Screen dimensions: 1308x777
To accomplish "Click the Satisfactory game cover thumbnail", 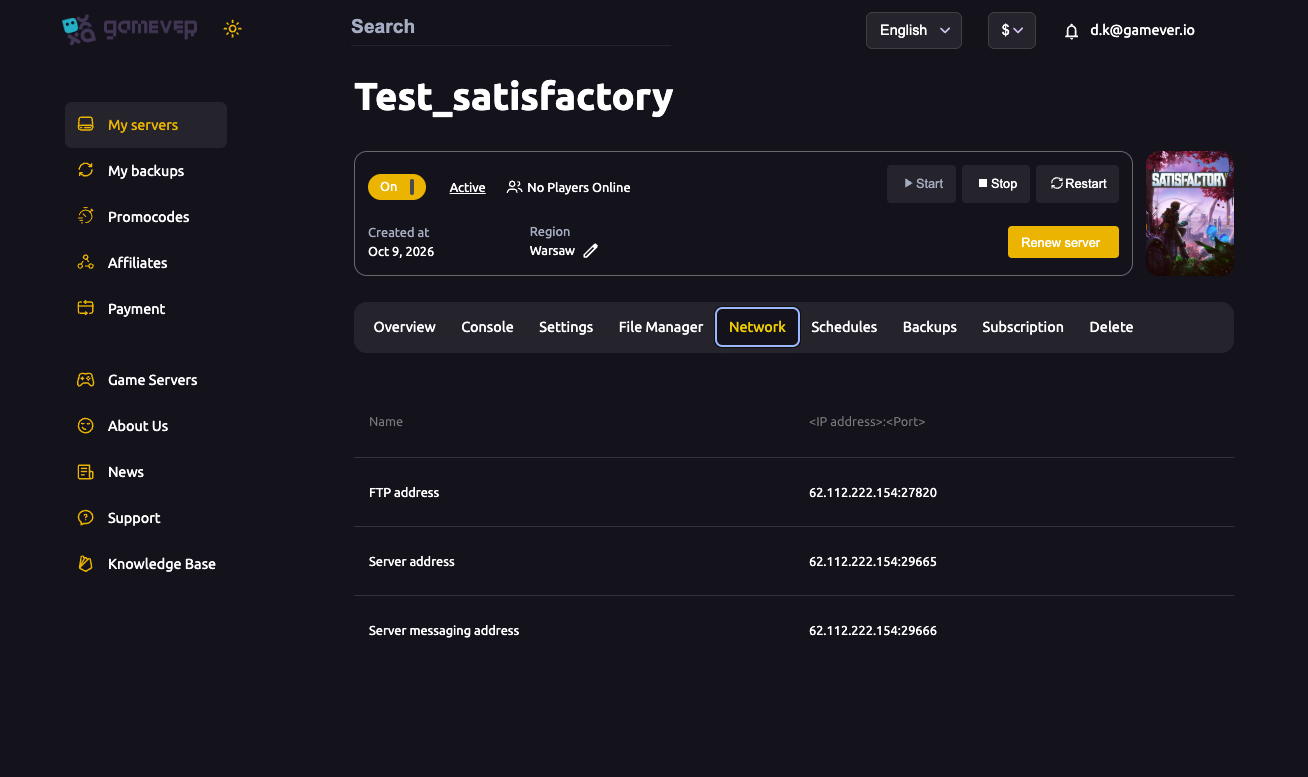I will (1189, 213).
